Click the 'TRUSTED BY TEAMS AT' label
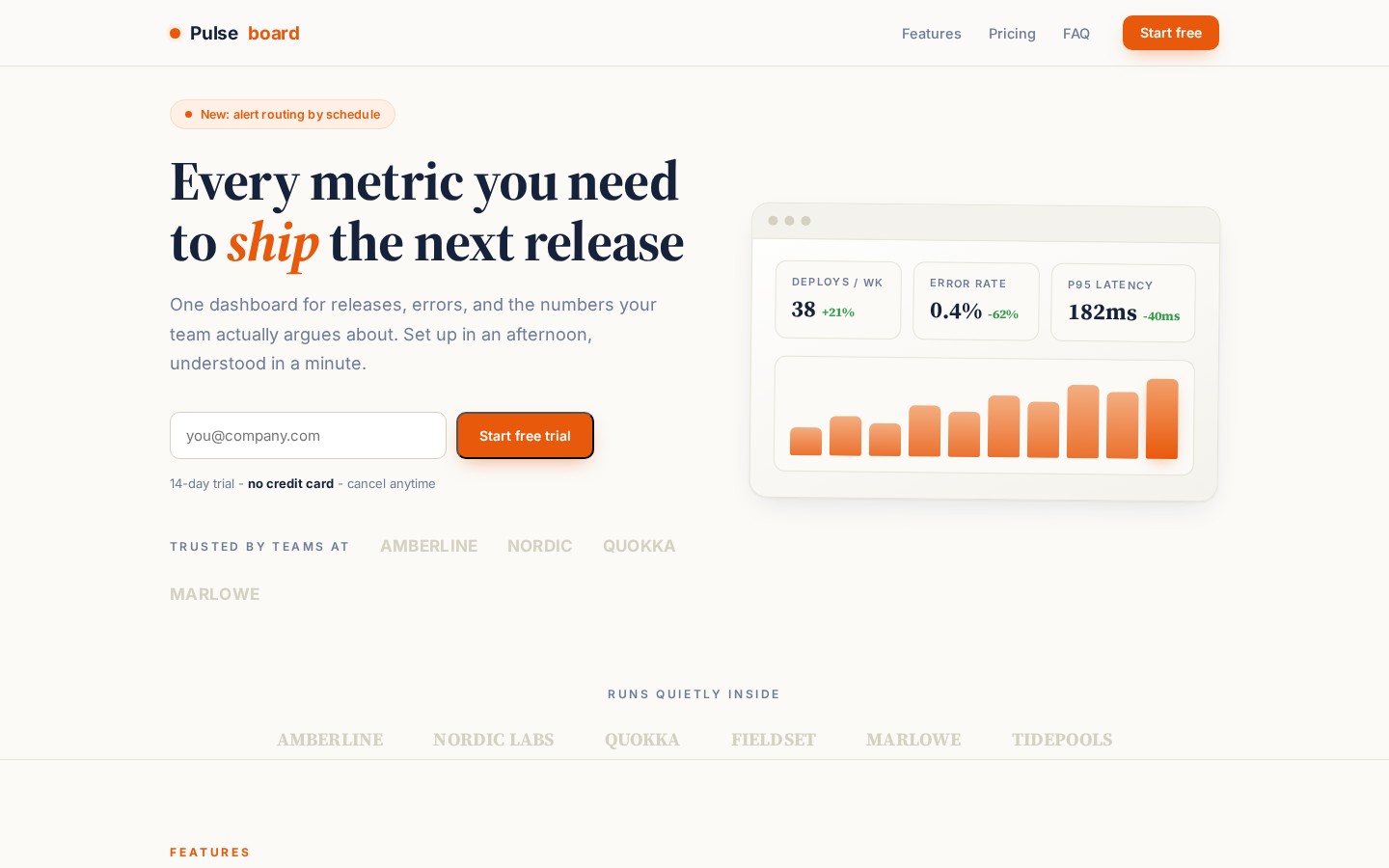Screen dimensions: 1389x868 (x=259, y=547)
